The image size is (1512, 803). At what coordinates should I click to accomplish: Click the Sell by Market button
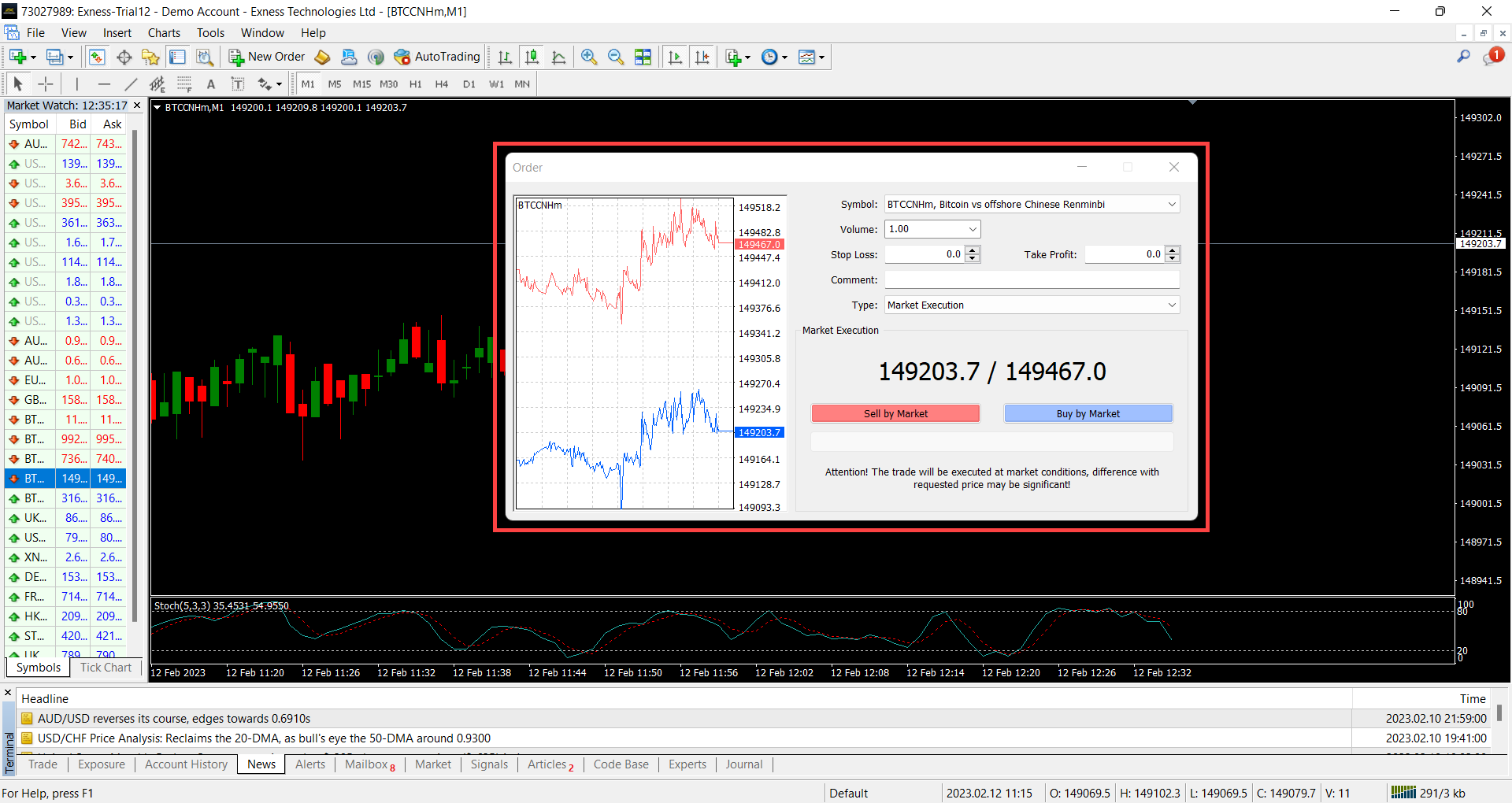[895, 413]
